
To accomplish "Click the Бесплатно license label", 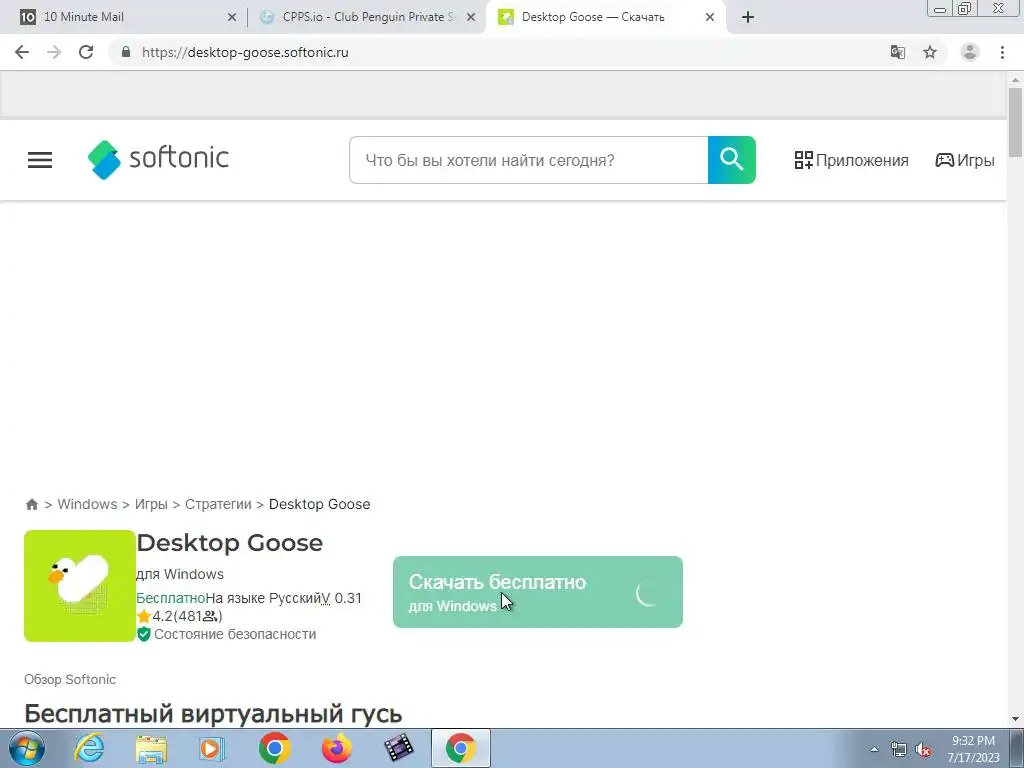I will coord(170,598).
